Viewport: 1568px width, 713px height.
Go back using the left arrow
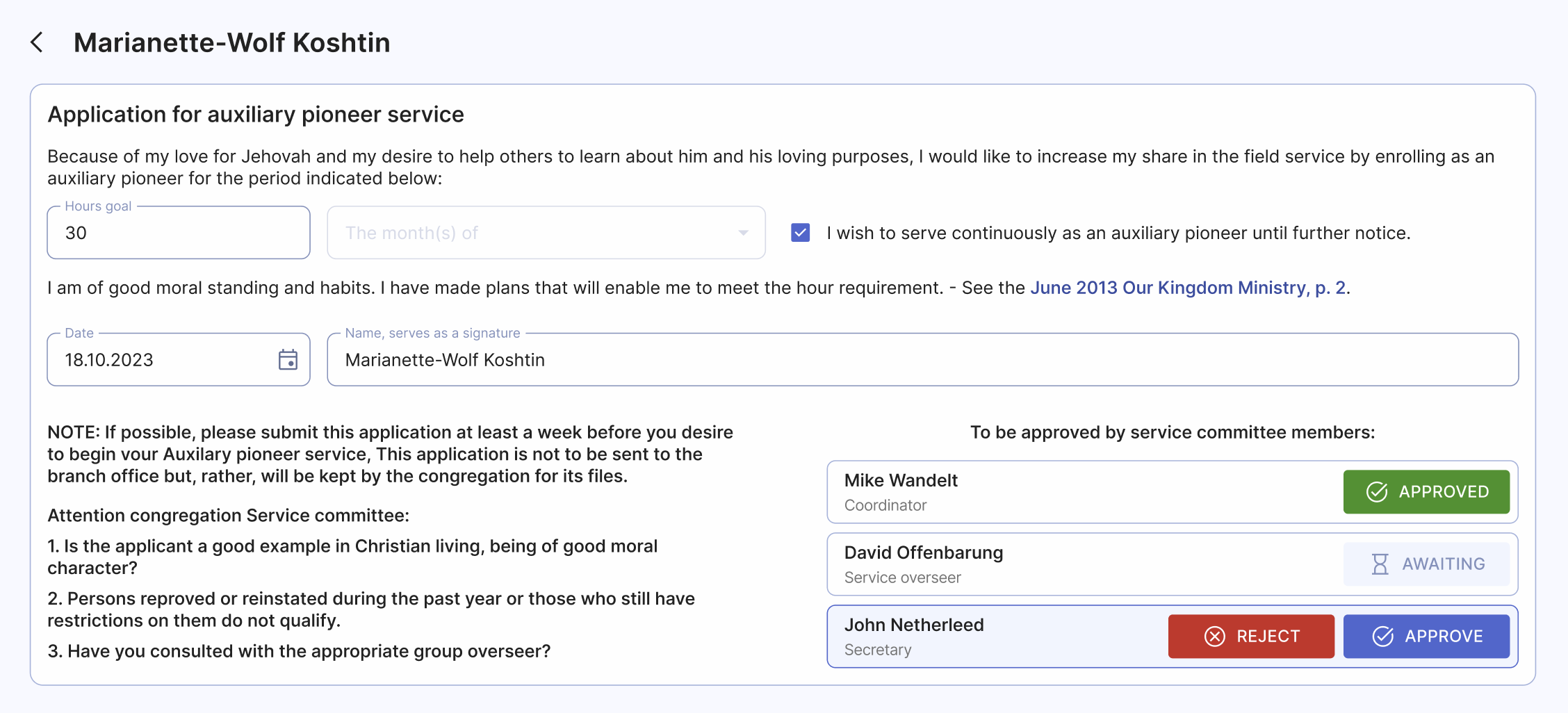pos(38,42)
